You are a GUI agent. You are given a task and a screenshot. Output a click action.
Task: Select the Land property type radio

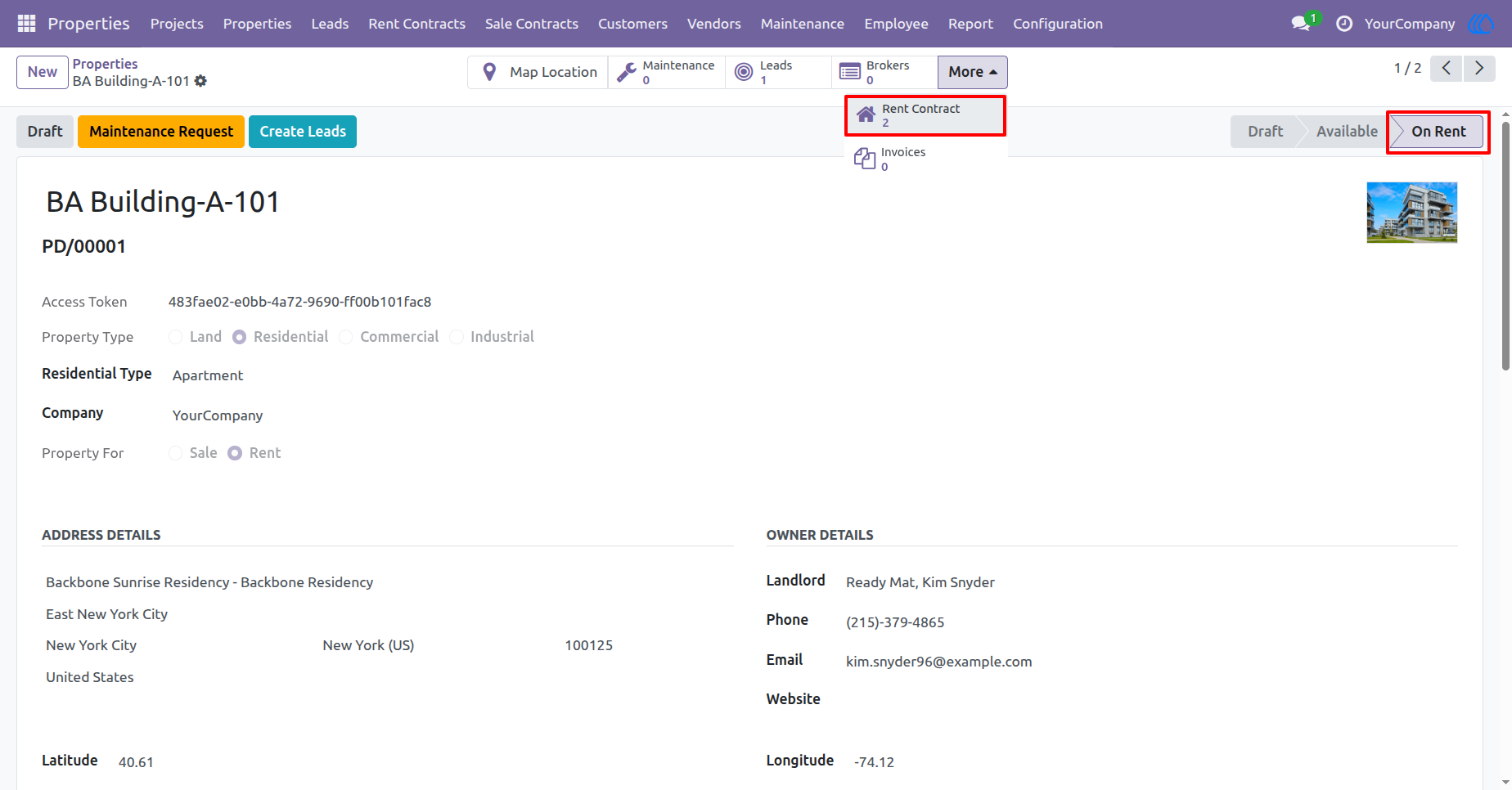(175, 337)
